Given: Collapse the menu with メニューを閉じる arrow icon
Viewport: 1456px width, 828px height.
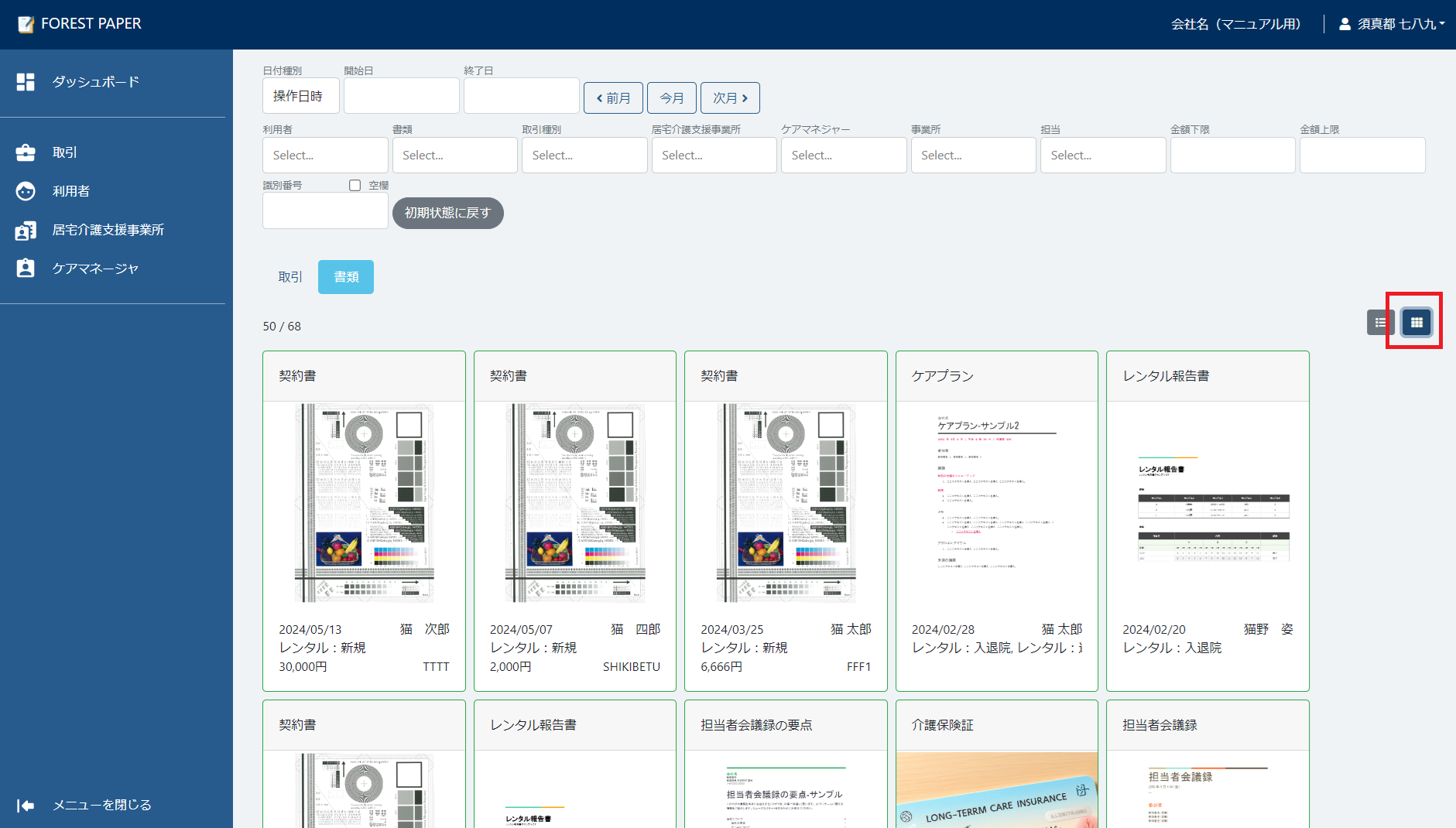Looking at the screenshot, I should (x=26, y=806).
